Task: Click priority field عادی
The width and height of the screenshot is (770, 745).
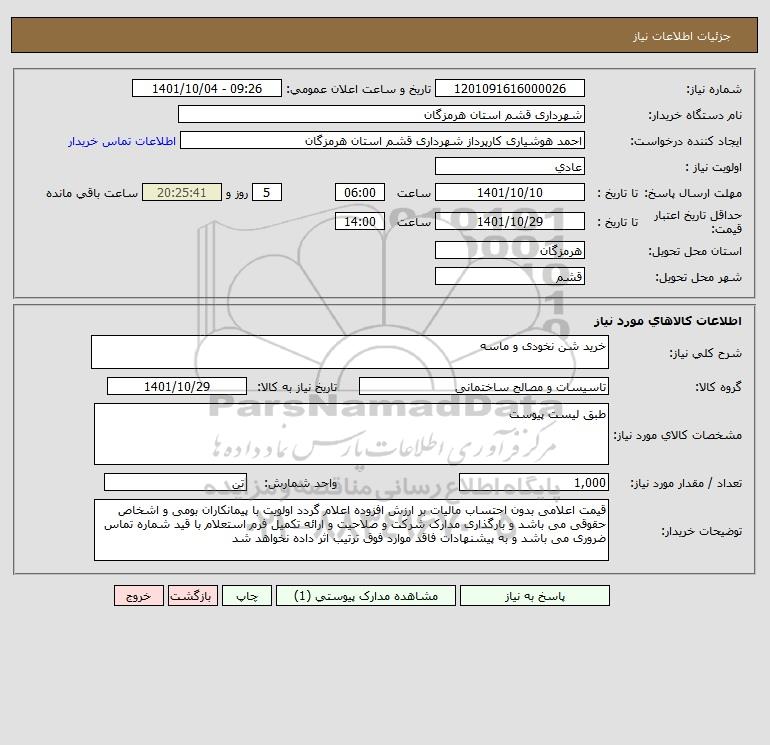Action: click(510, 166)
